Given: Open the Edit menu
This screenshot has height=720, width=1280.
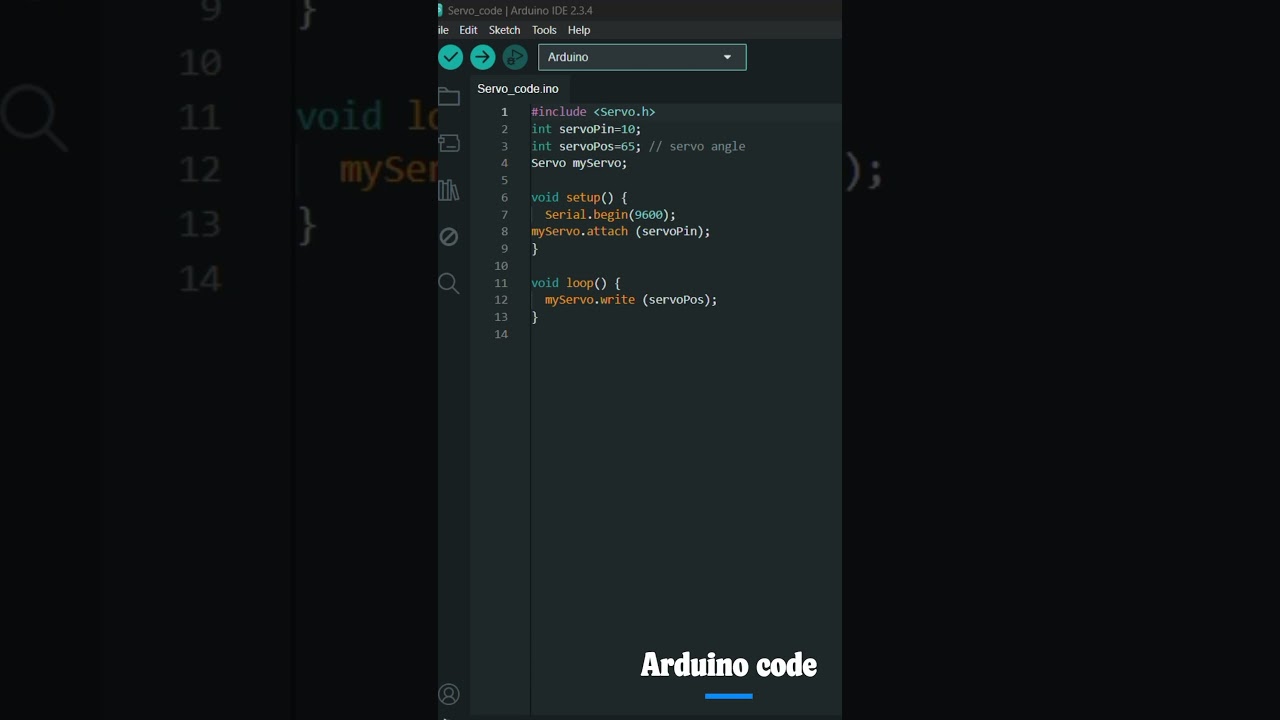Looking at the screenshot, I should [468, 30].
